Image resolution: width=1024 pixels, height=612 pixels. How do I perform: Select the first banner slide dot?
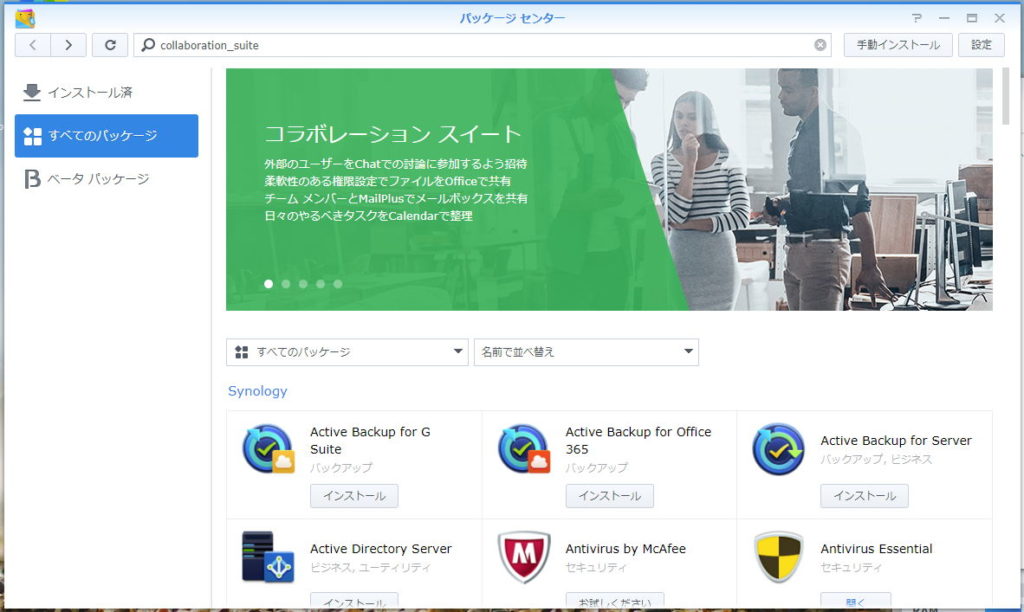pos(268,284)
